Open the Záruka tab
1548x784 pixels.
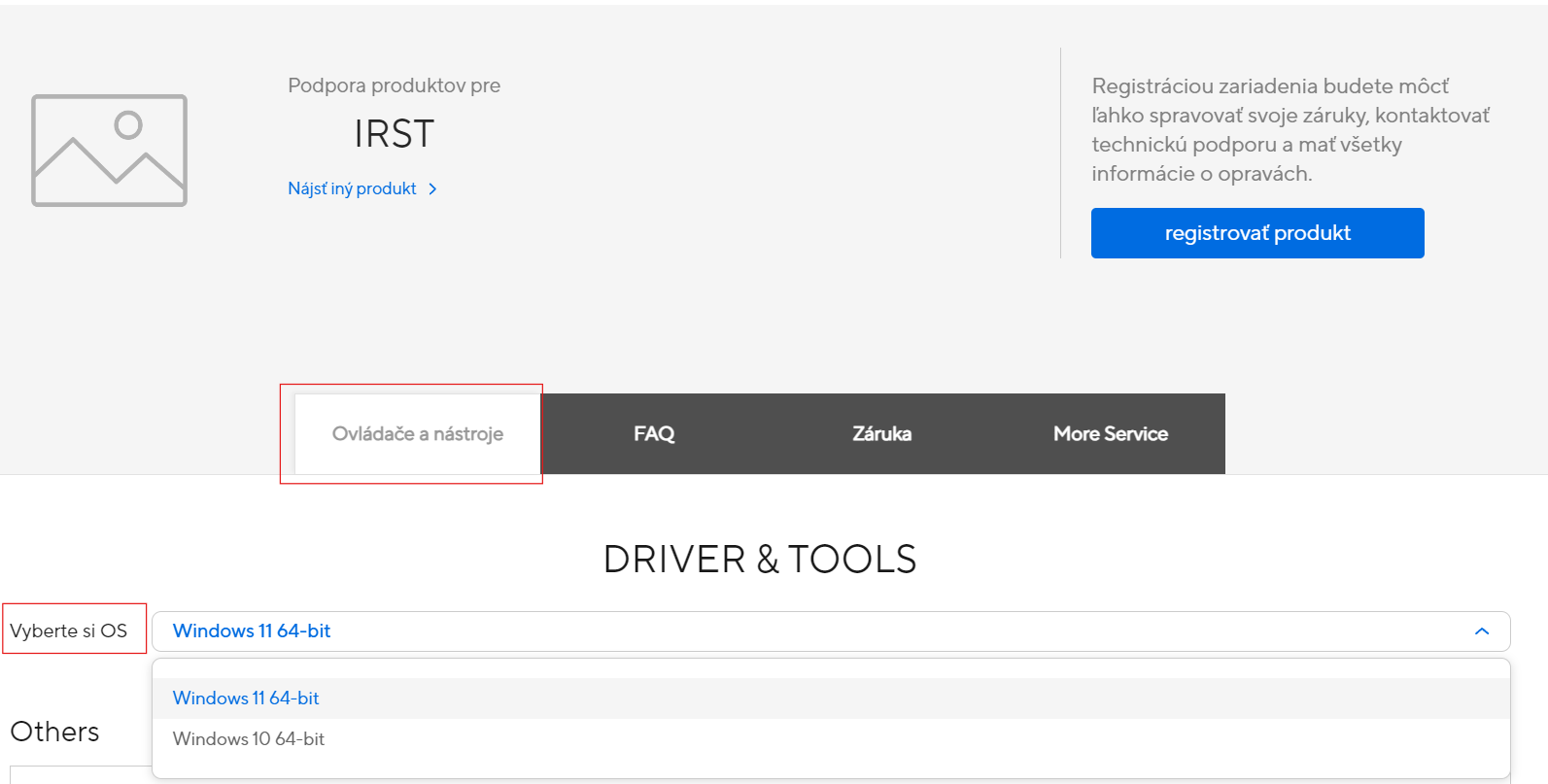882,434
